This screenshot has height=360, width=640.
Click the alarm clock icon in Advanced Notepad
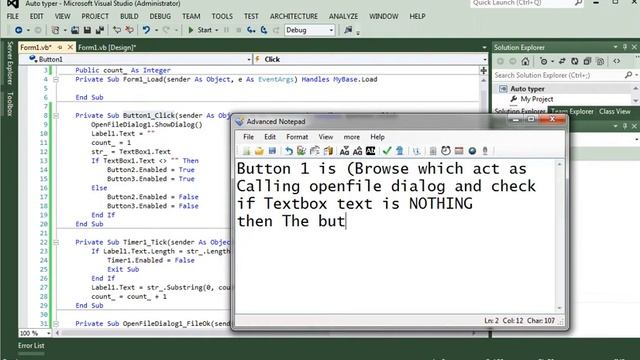446,151
